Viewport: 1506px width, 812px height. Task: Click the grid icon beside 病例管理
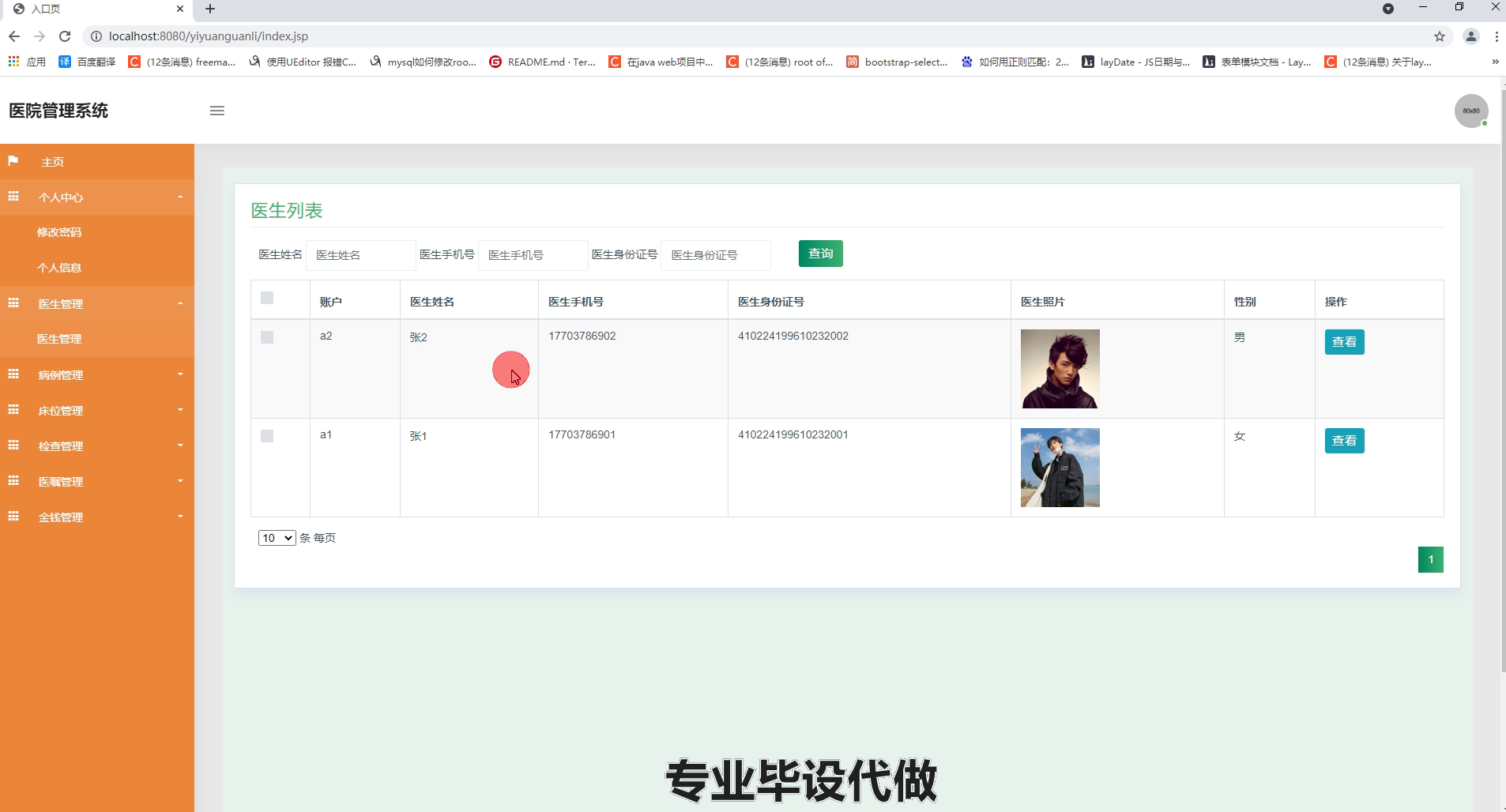[x=13, y=374]
